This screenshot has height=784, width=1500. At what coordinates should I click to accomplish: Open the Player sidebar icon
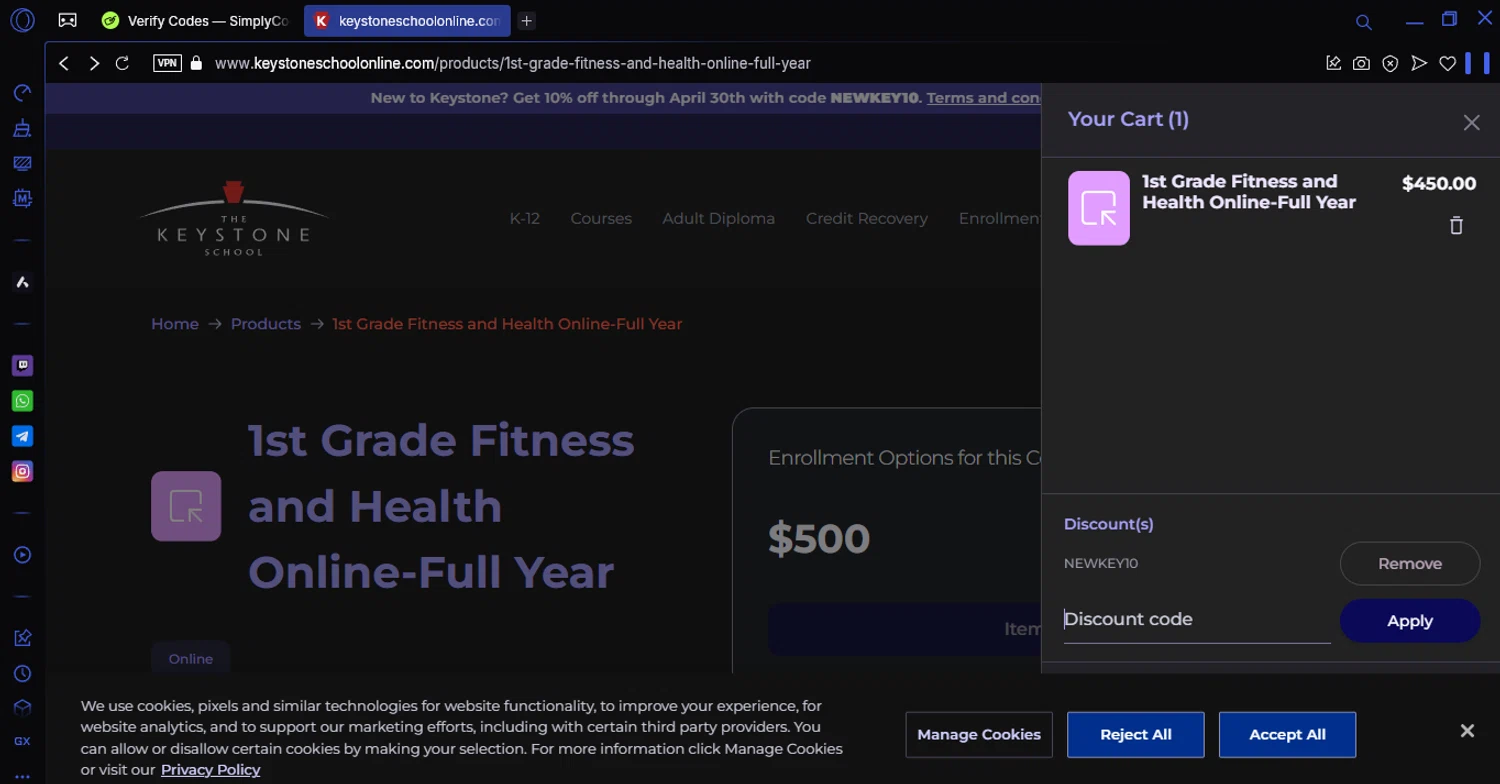(22, 555)
